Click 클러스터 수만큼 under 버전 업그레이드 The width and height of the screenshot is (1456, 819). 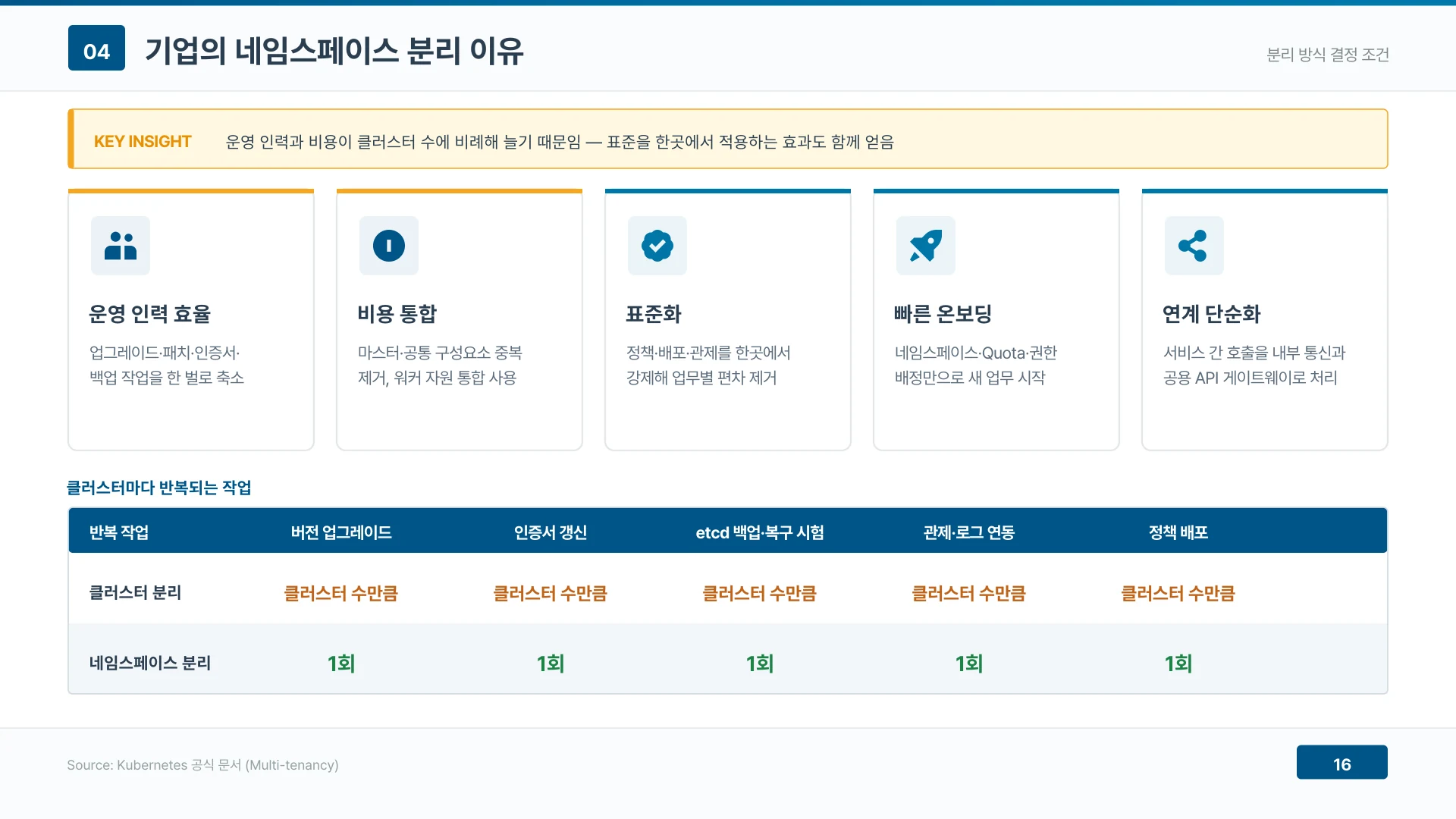click(341, 593)
